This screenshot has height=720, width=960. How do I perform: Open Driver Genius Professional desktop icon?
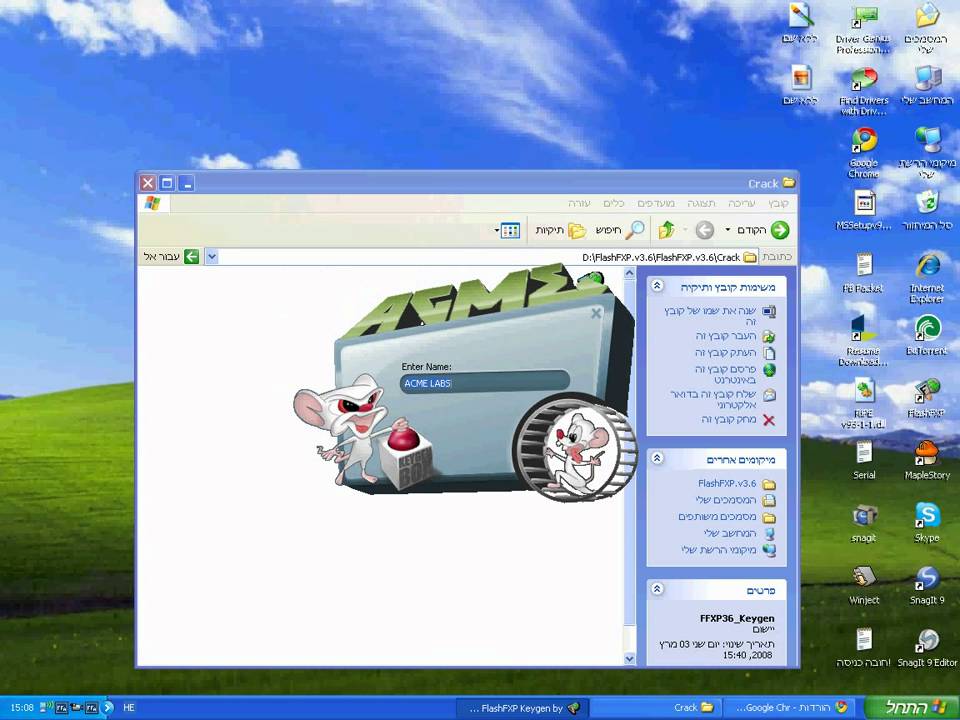click(x=863, y=28)
